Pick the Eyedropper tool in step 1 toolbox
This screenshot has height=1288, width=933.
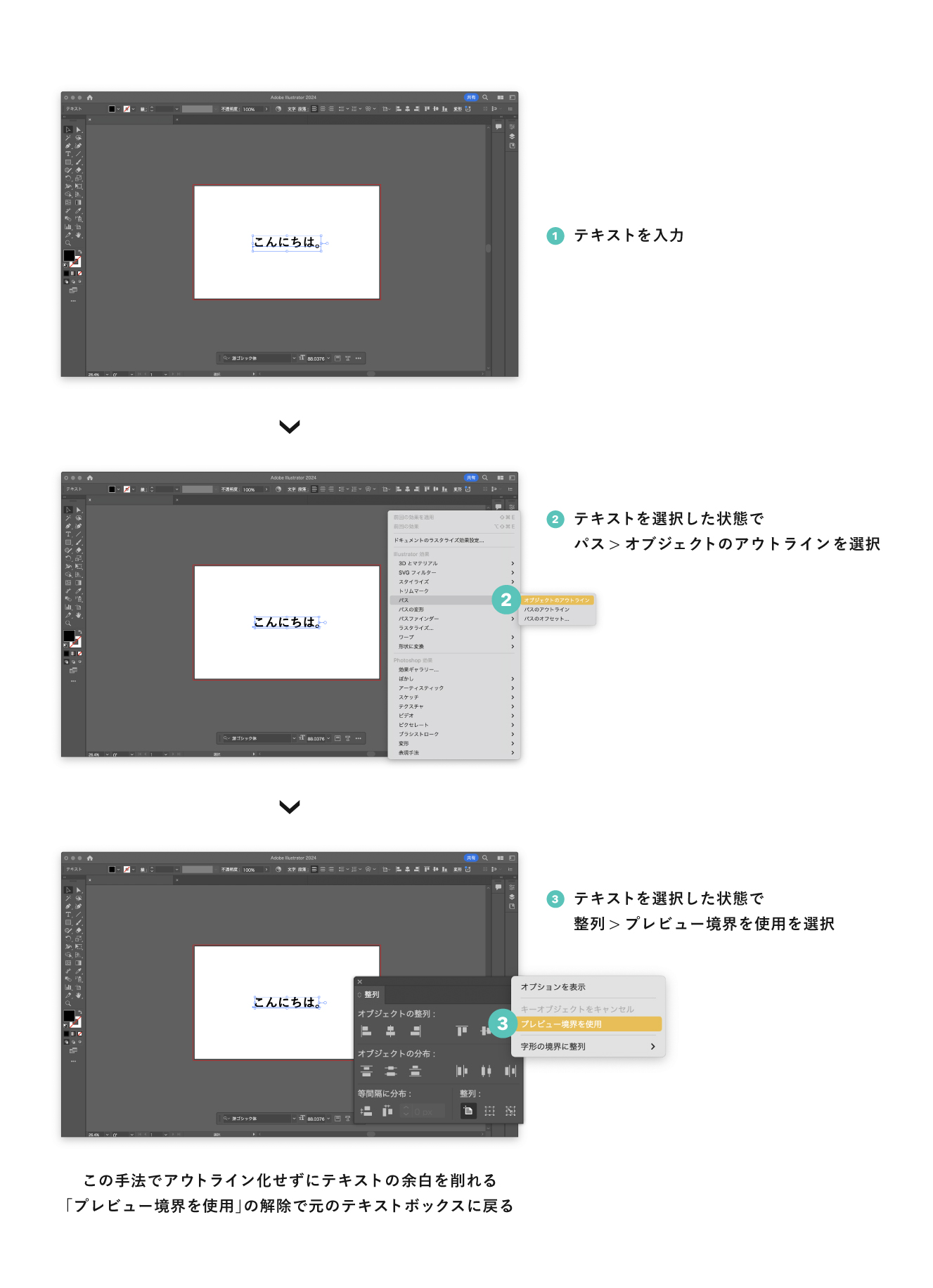[x=78, y=211]
